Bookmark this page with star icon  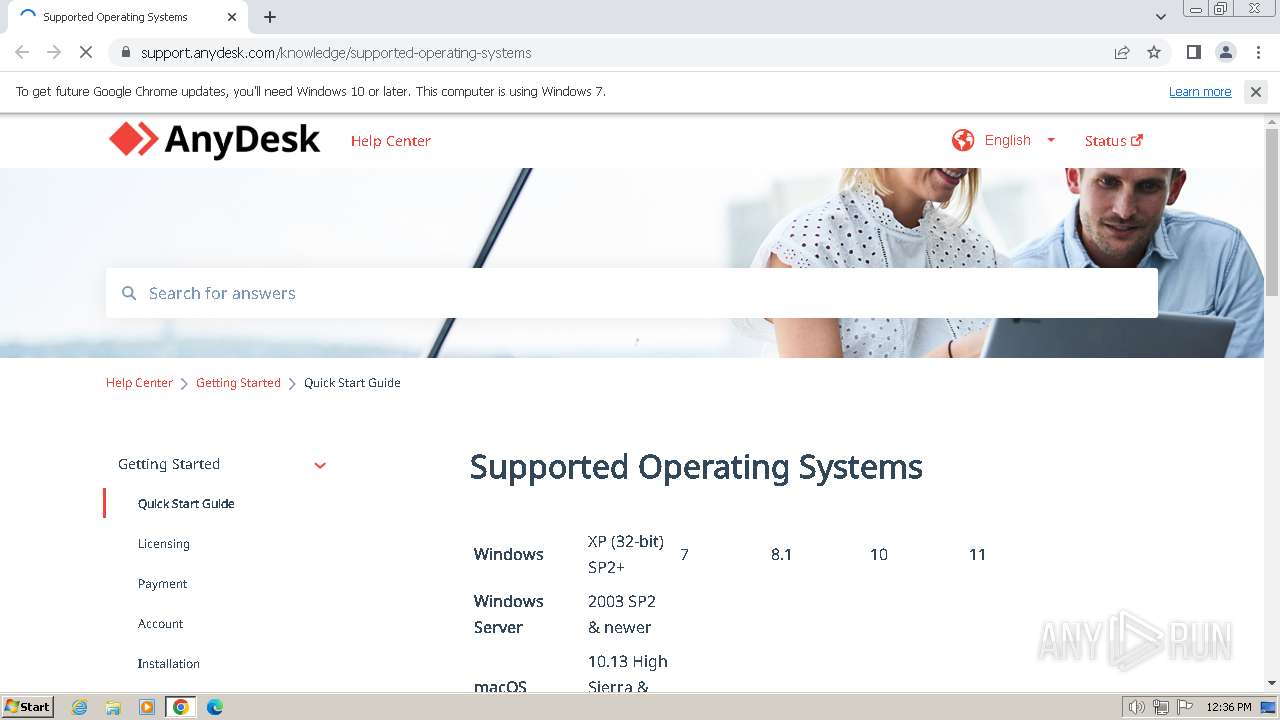[x=1154, y=53]
